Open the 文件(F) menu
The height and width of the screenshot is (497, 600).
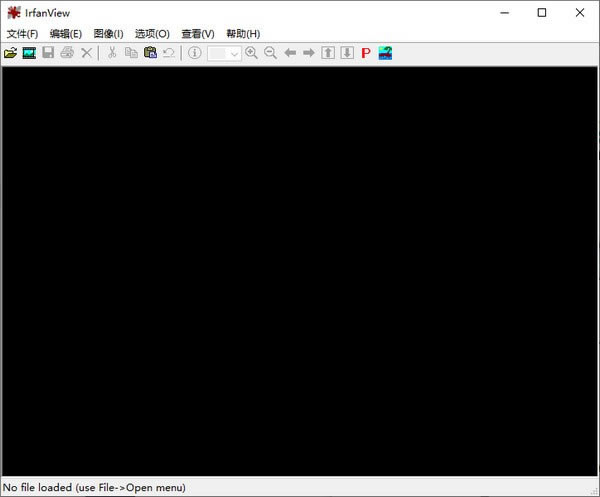22,34
